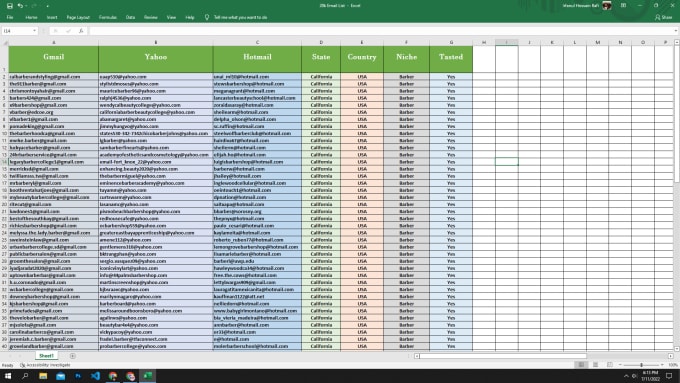Open the Customize Quick Access Toolbar arrow
680x383 pixels.
(x=47, y=6)
